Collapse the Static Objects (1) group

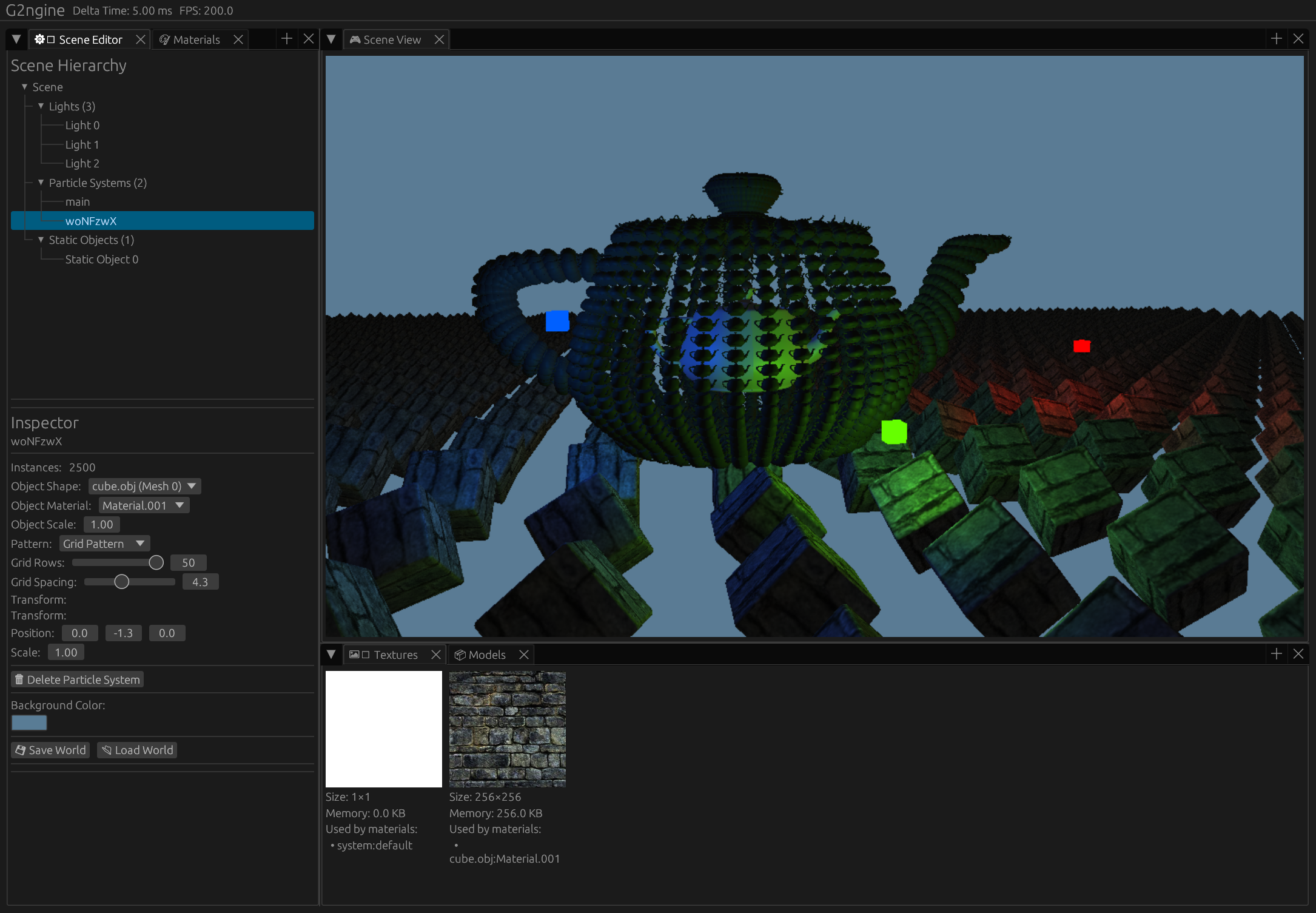pyautogui.click(x=41, y=240)
